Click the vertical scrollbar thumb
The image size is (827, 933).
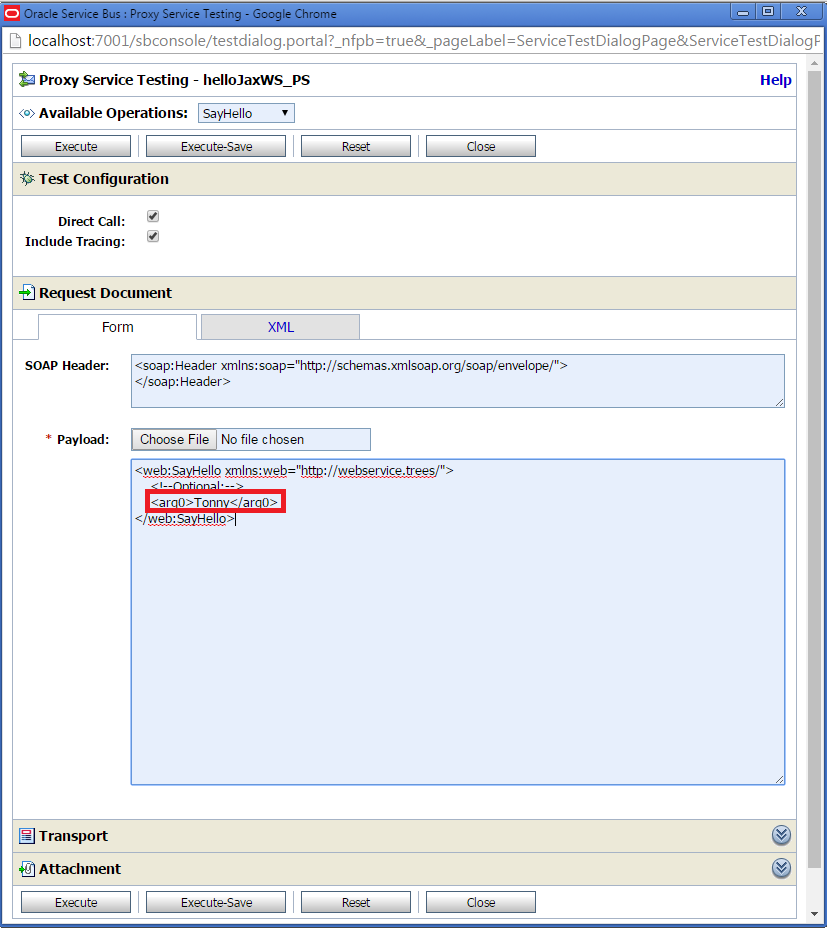815,469
